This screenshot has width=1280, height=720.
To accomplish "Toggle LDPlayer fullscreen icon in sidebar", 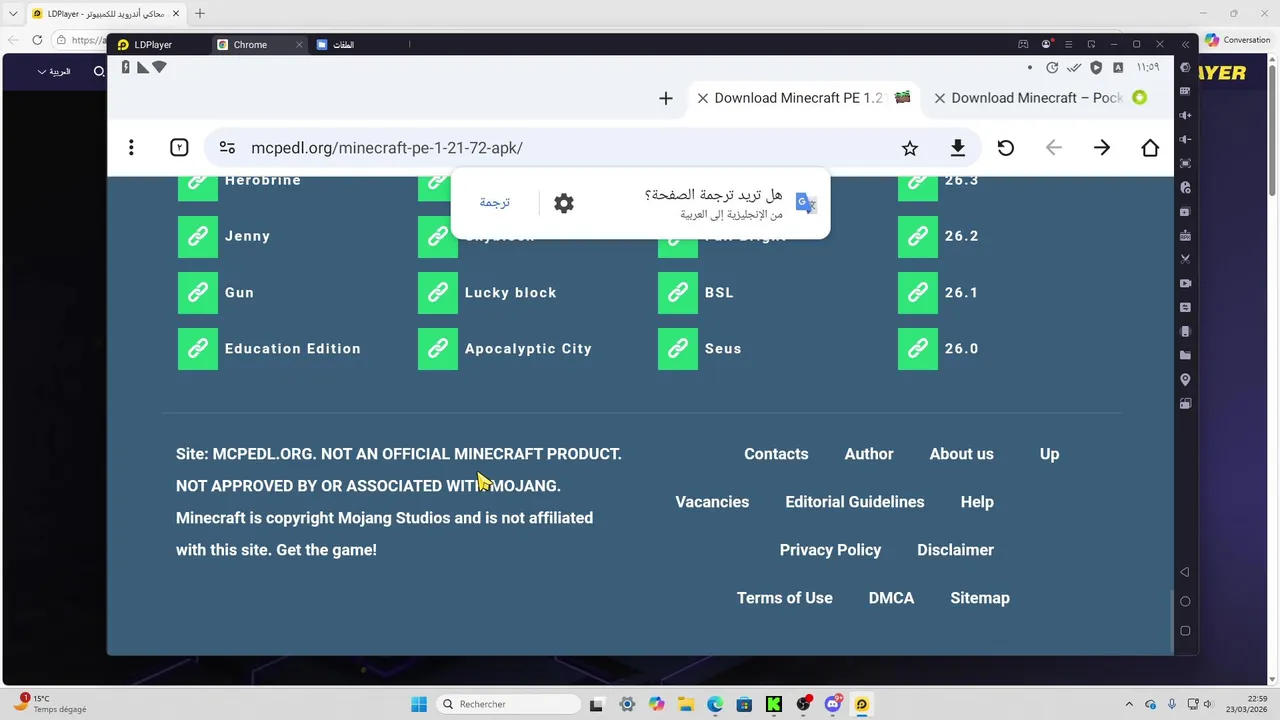I will (x=1185, y=163).
